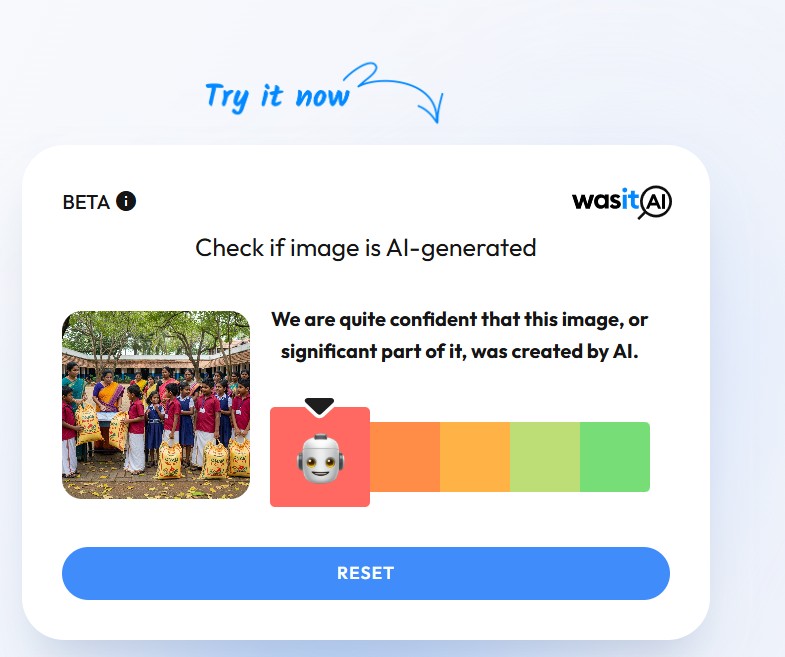Click the "Check if image is AI-generated" heading
This screenshot has width=785, height=657.
(366, 248)
